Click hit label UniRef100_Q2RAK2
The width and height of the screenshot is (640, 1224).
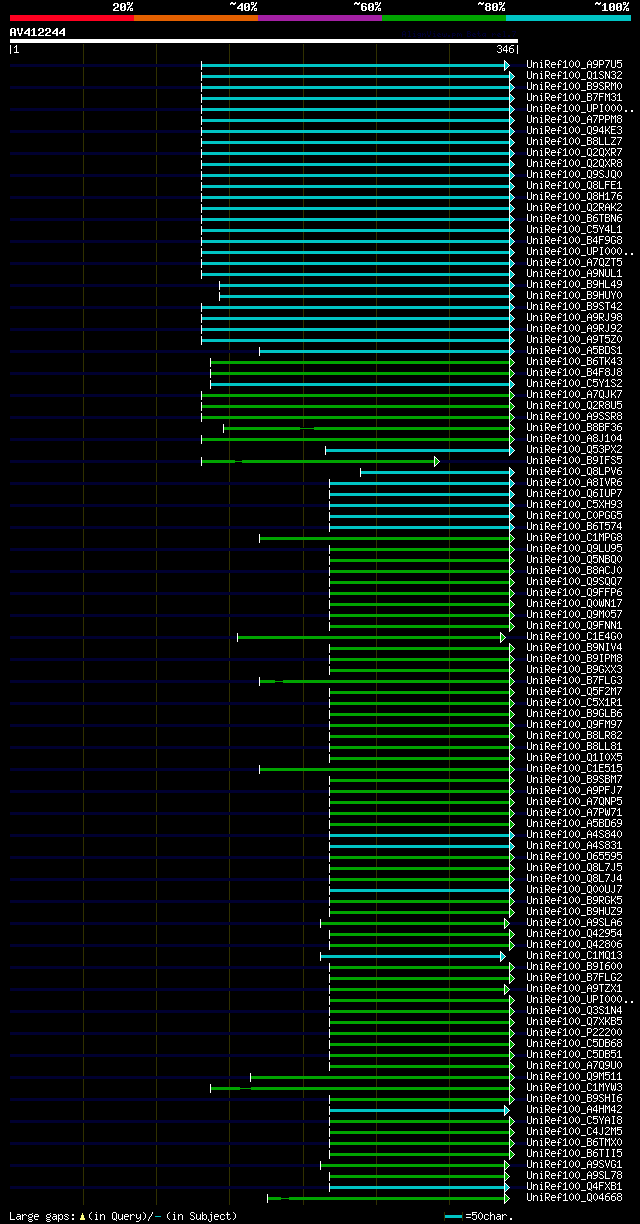point(574,207)
